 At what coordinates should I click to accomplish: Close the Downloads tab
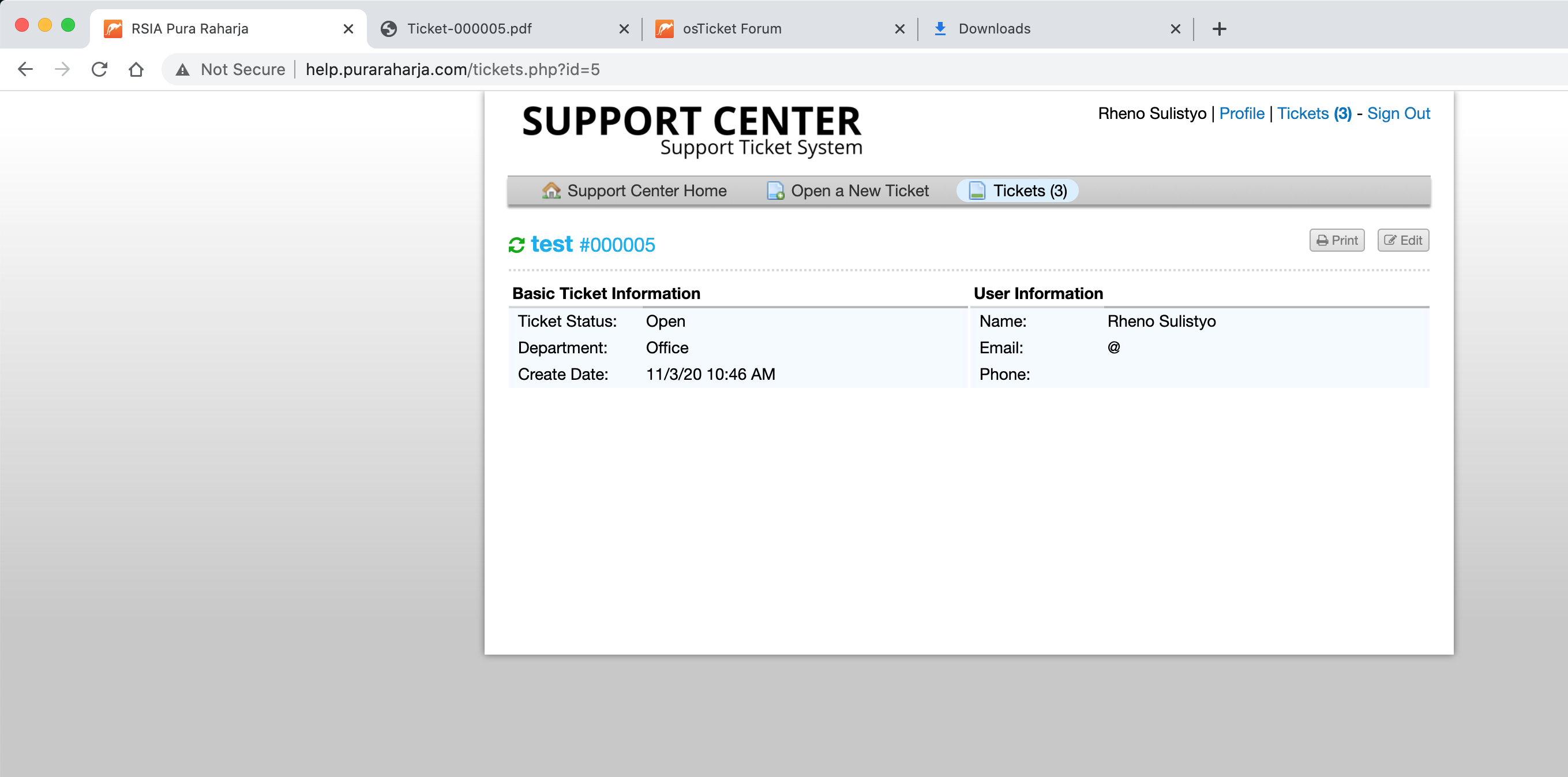pyautogui.click(x=1175, y=29)
